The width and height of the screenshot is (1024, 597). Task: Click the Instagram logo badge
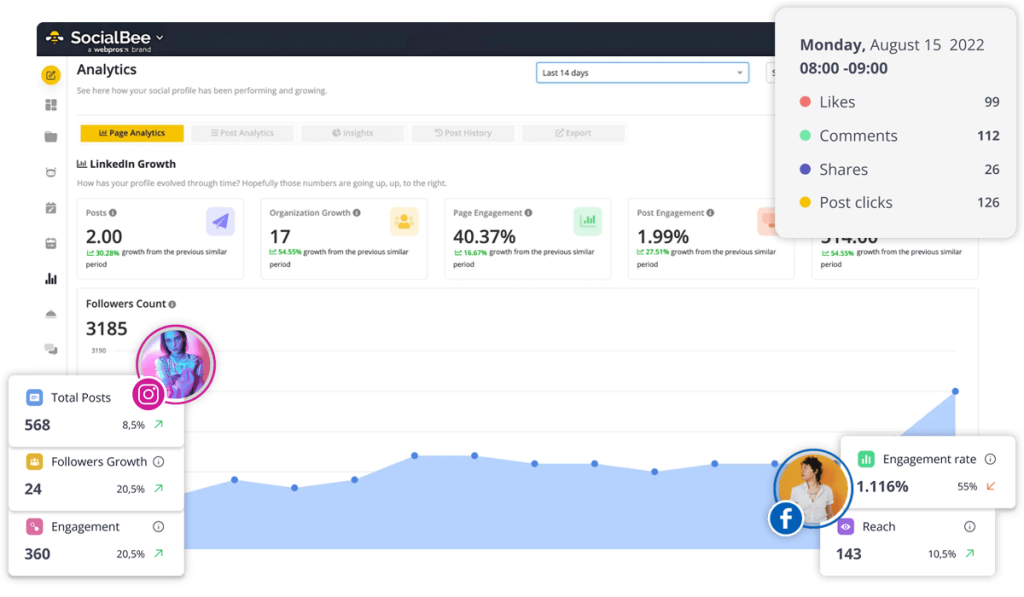click(x=148, y=395)
